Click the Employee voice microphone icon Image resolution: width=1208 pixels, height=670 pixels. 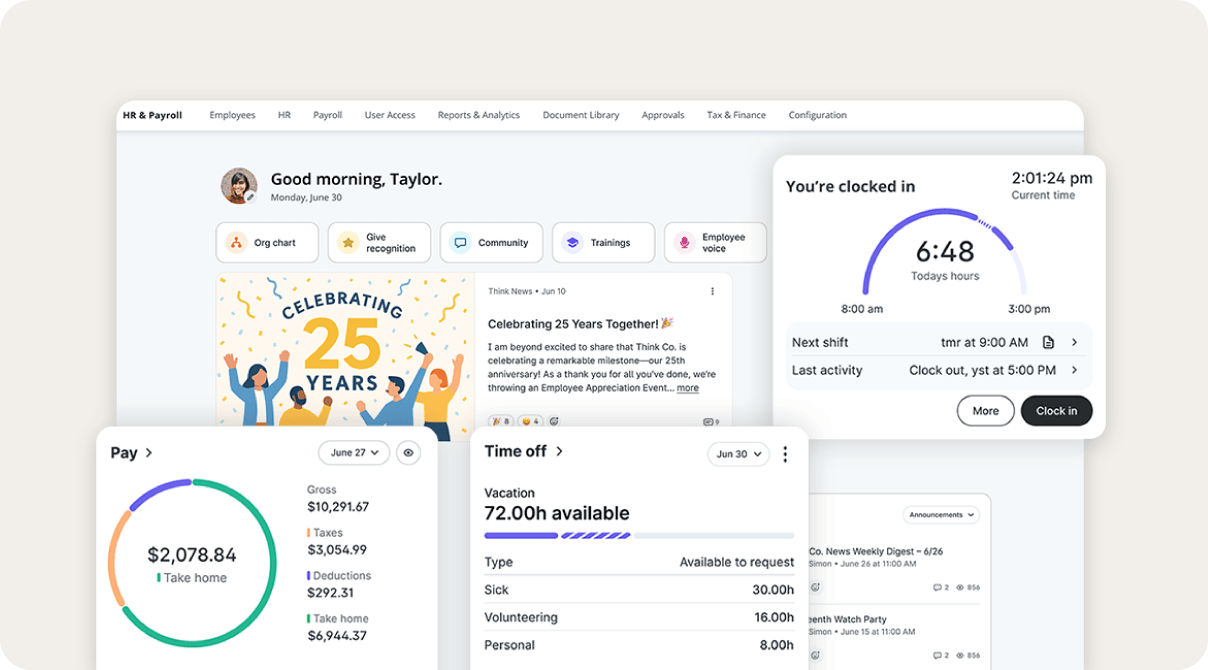coord(684,243)
